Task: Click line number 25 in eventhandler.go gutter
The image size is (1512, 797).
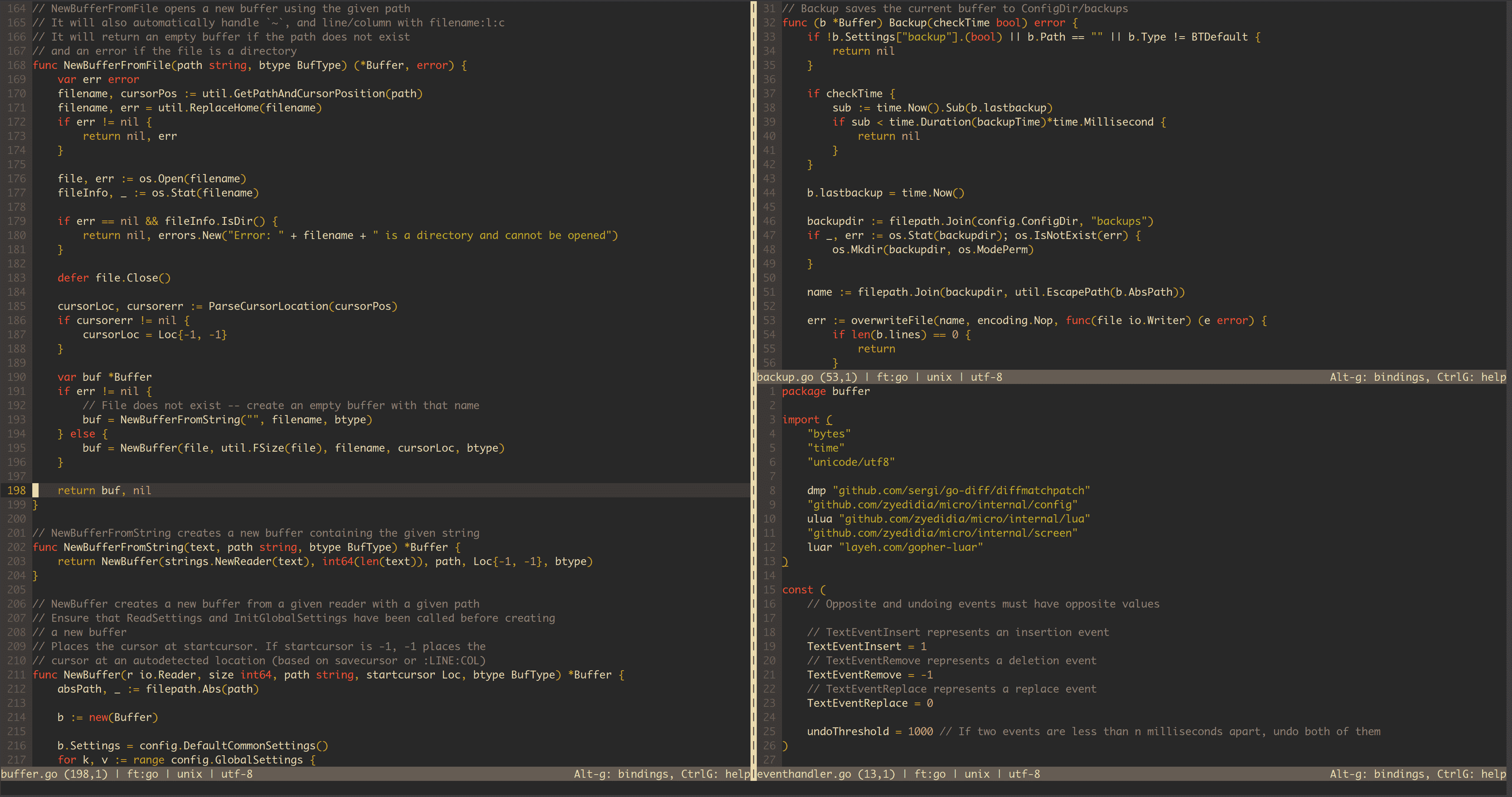Action: [x=769, y=732]
